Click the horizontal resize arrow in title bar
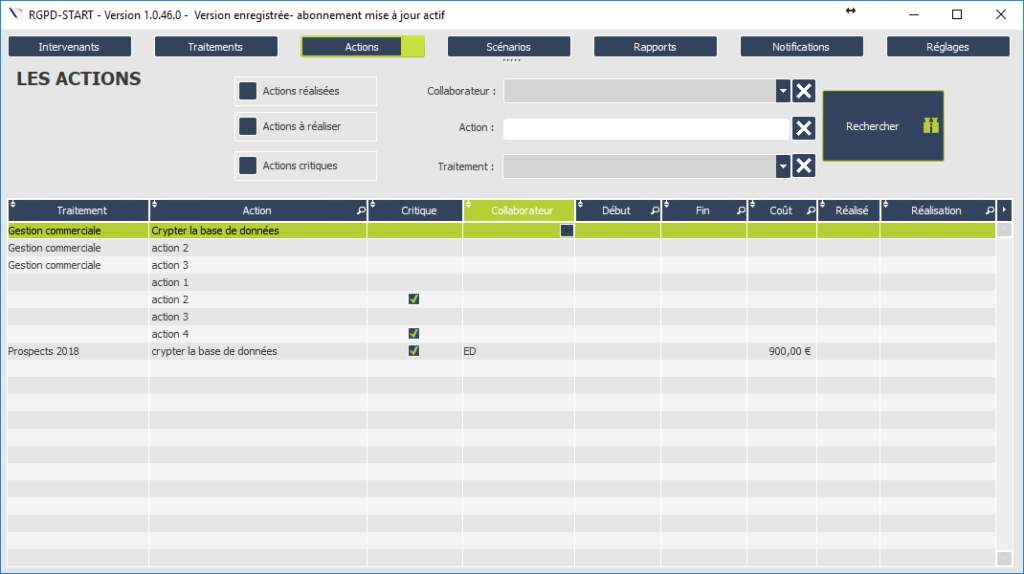The width and height of the screenshot is (1024, 574). point(850,10)
